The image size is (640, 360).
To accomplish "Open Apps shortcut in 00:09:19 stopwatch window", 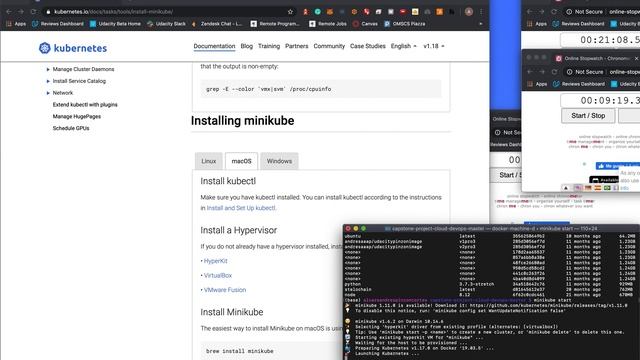I will point(537,84).
